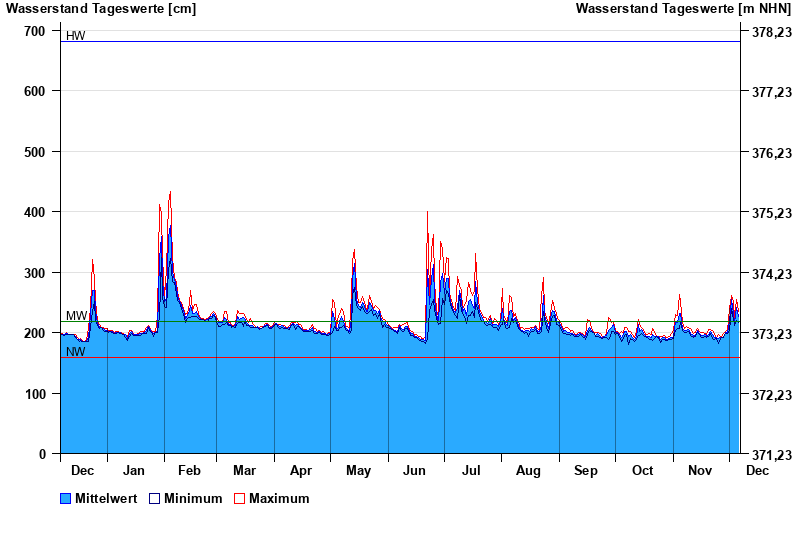Click the MW mean-water line label

76,316
